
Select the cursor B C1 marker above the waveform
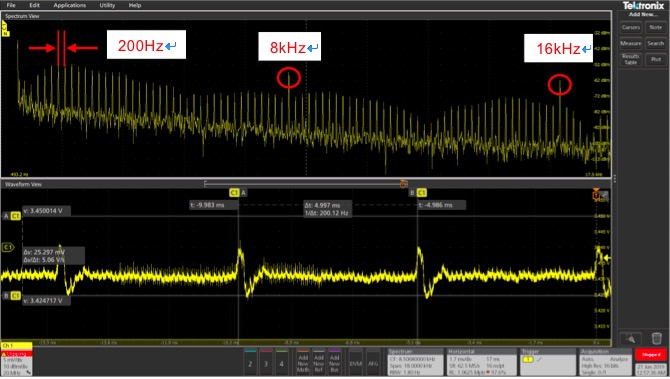click(418, 193)
